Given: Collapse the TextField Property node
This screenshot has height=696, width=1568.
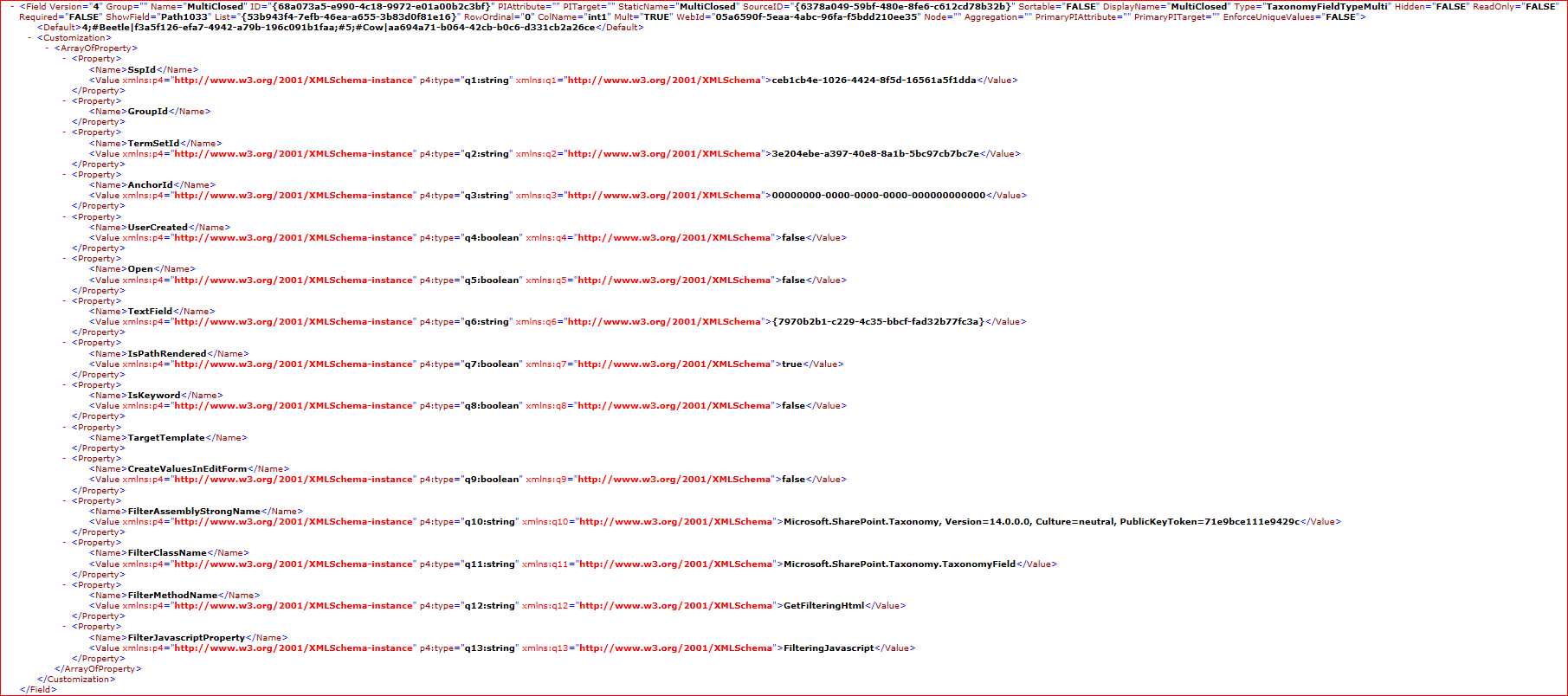Looking at the screenshot, I should (x=65, y=301).
